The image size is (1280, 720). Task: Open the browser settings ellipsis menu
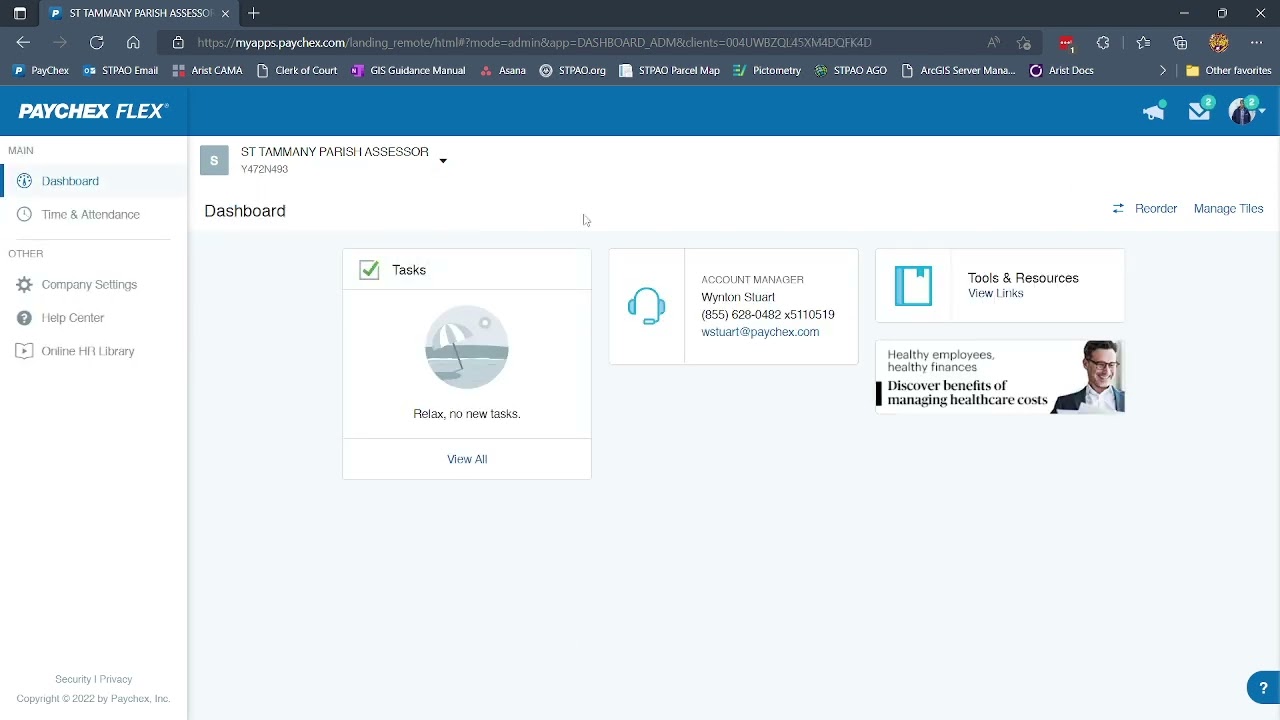click(x=1256, y=42)
